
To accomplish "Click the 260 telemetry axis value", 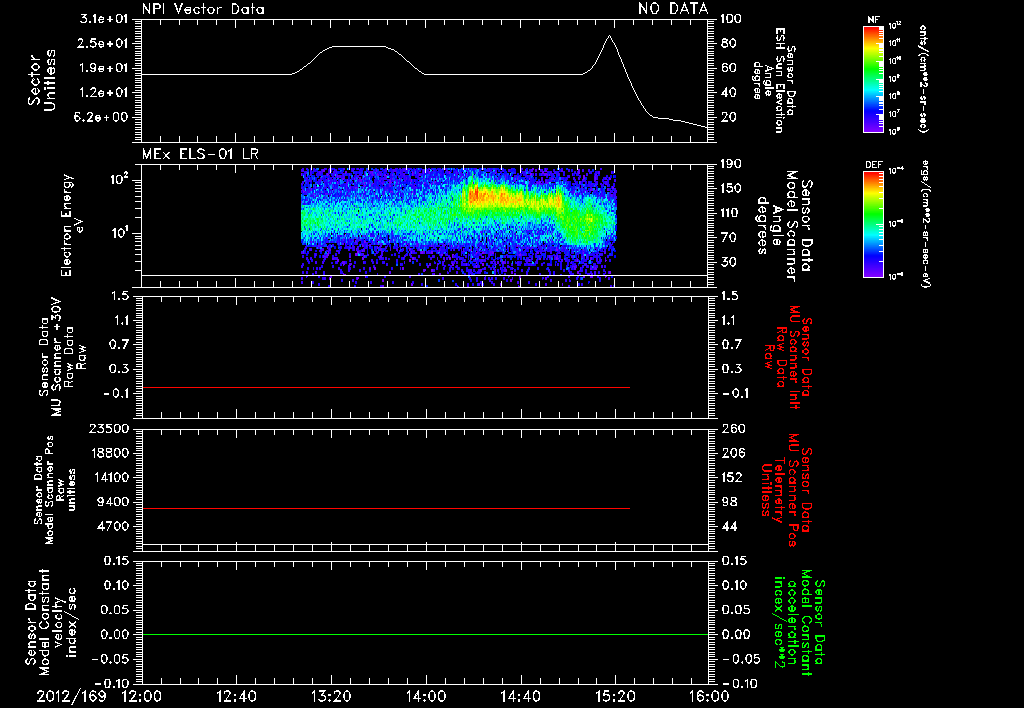I will click(x=733, y=428).
